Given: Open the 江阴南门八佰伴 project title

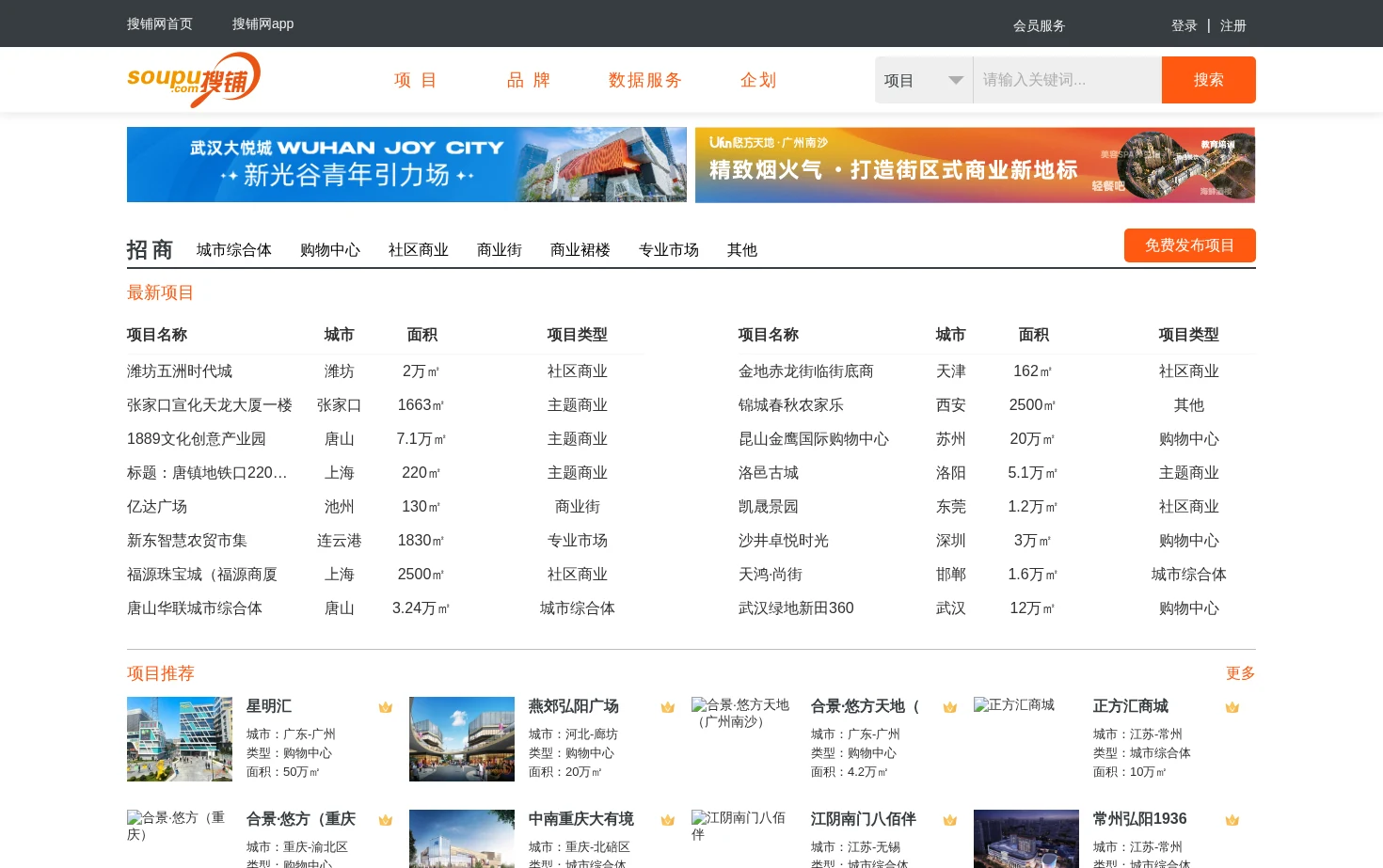Looking at the screenshot, I should pos(864,819).
